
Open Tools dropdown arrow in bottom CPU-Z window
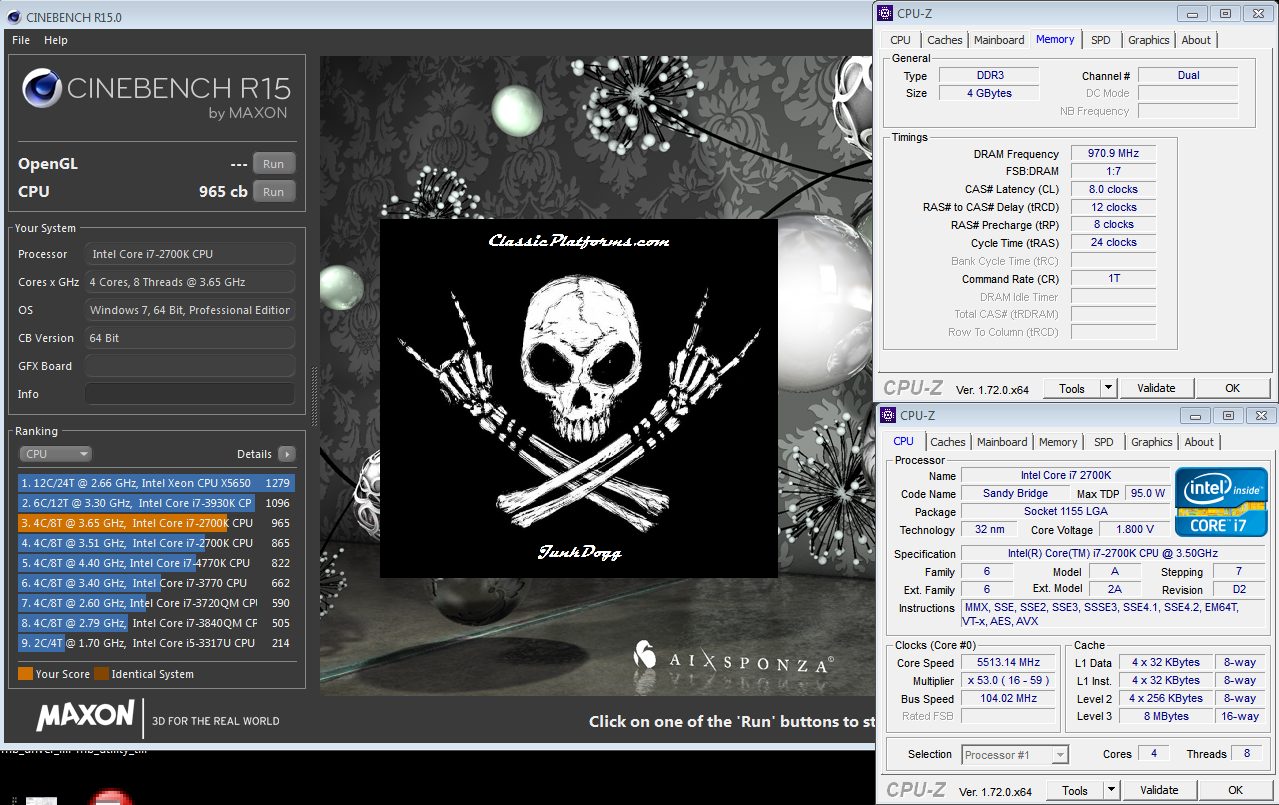(x=1111, y=790)
